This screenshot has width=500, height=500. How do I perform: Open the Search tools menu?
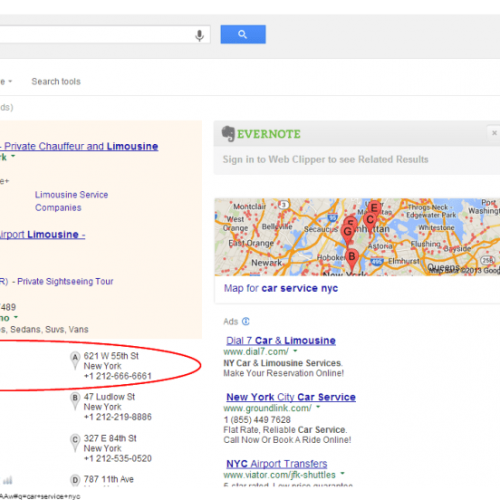click(56, 82)
